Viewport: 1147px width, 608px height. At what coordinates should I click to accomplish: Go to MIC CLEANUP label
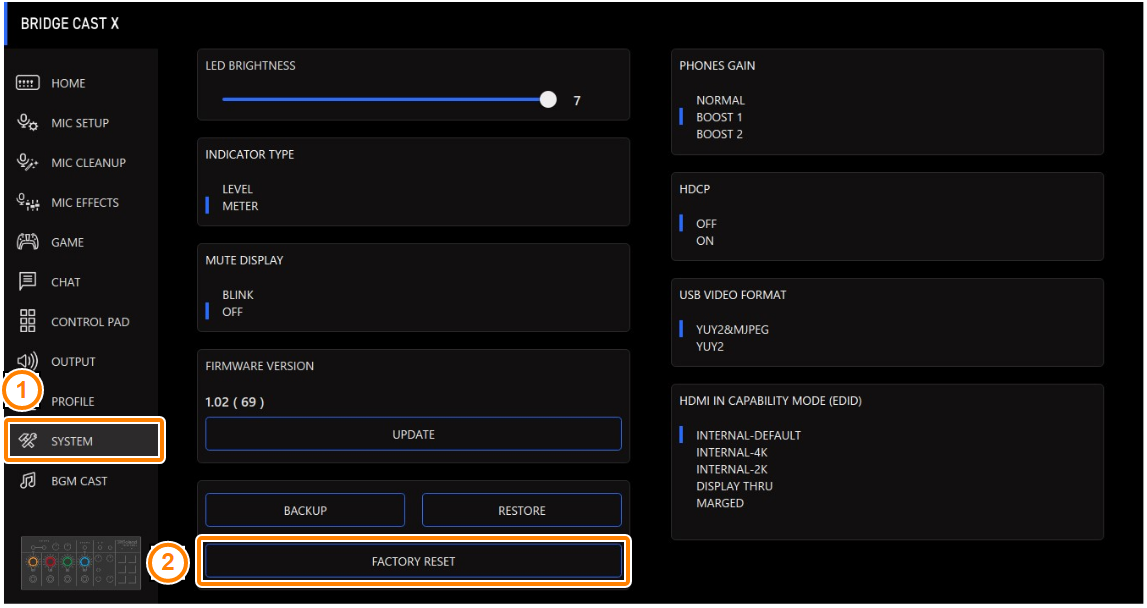[x=89, y=162]
